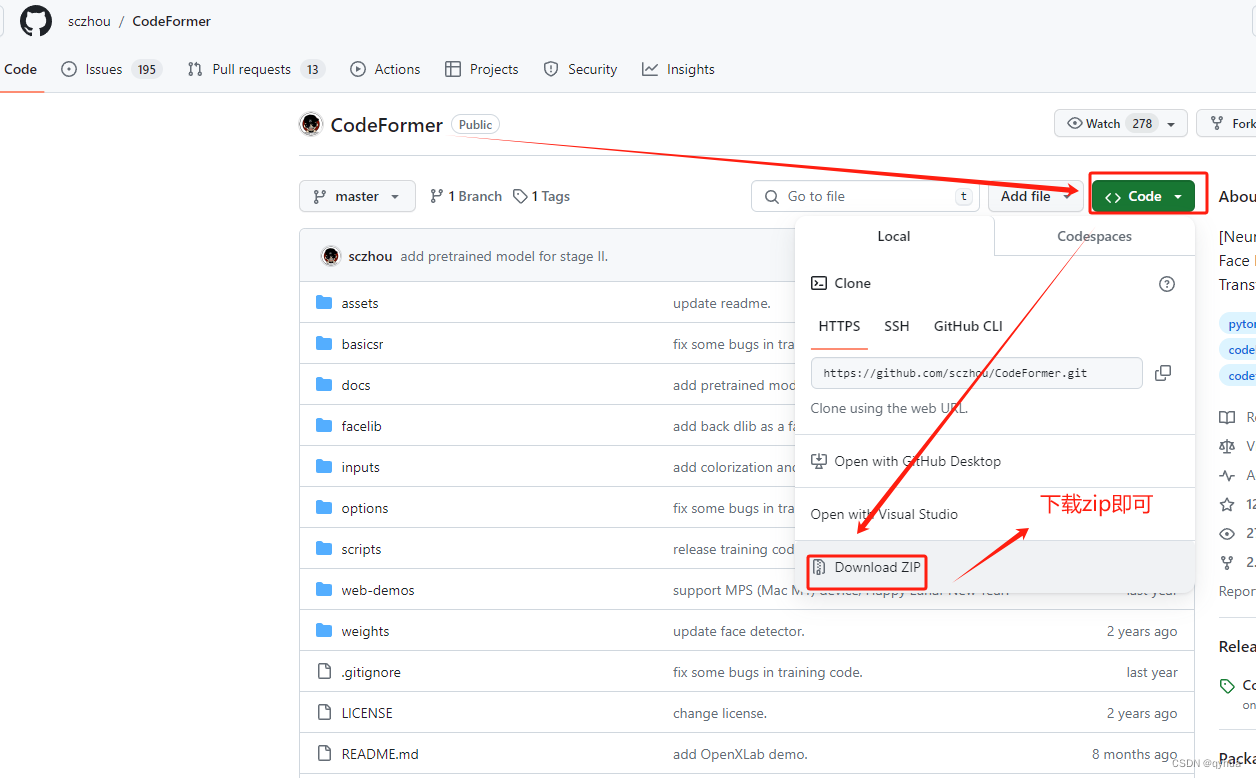Open the .gitignore file
Viewport: 1256px width, 778px height.
point(371,672)
